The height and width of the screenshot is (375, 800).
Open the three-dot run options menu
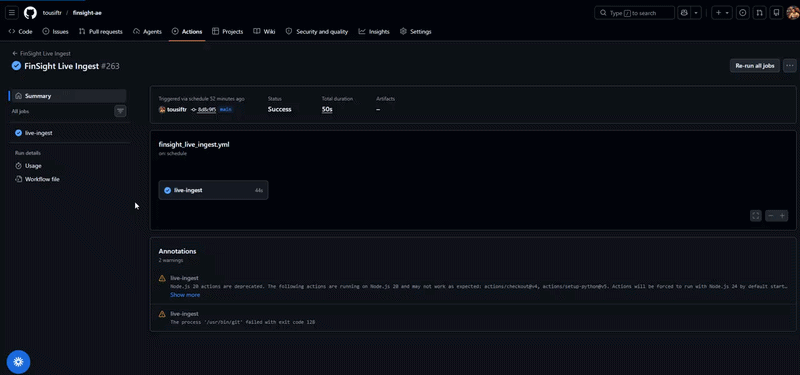tap(790, 66)
